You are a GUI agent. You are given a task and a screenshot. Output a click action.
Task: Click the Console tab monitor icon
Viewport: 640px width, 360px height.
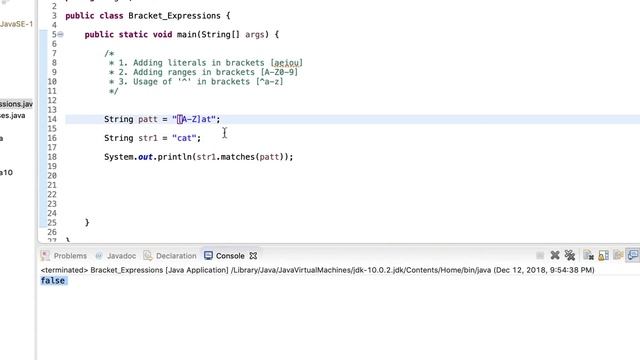tap(208, 256)
